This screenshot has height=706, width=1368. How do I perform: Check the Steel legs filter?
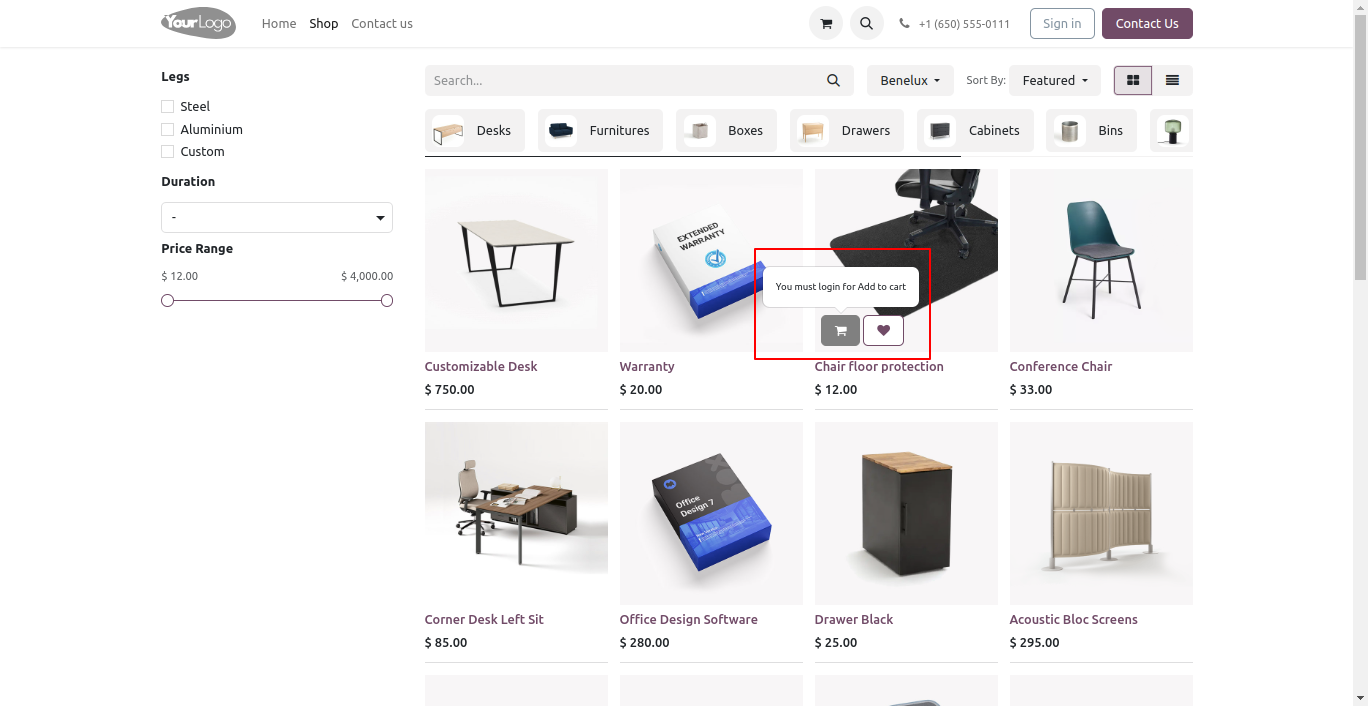coord(167,106)
